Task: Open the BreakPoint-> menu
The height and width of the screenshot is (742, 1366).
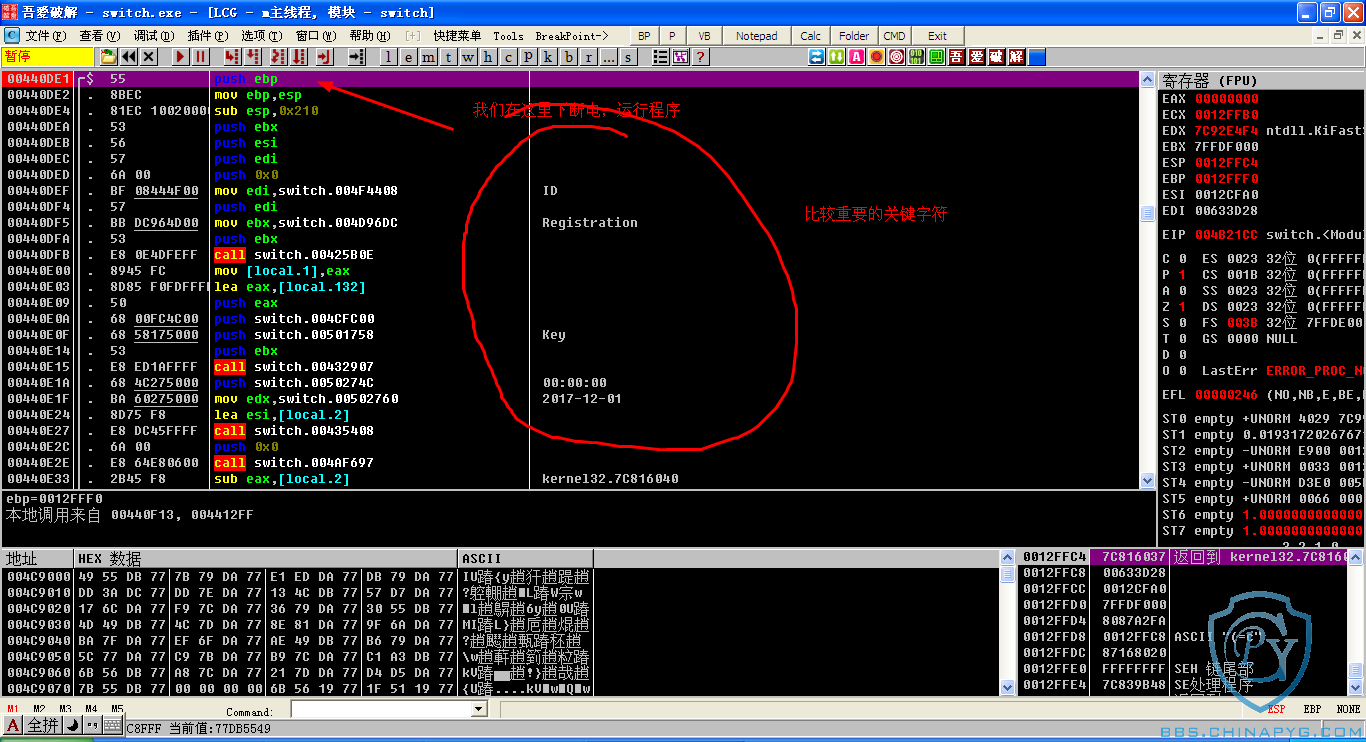Action: 572,36
